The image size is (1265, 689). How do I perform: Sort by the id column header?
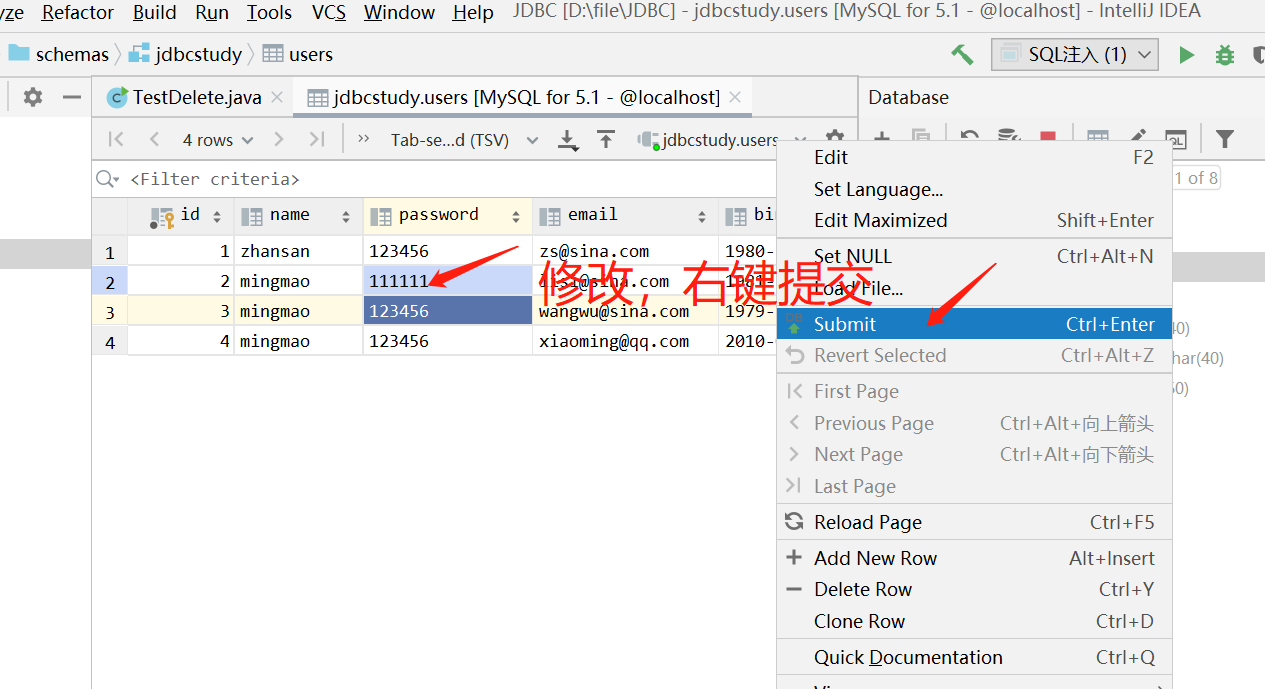tap(181, 215)
